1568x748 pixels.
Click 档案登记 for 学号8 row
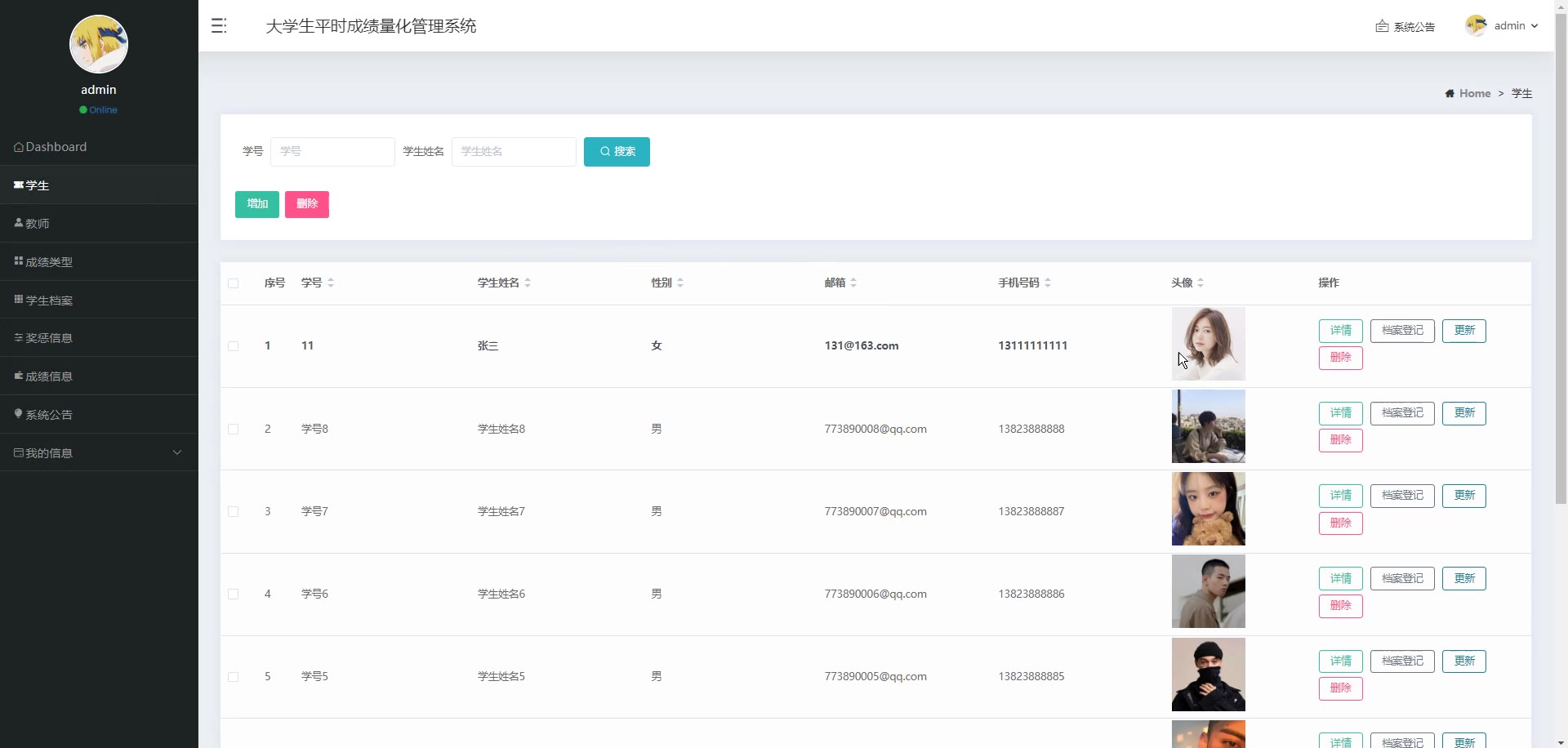pos(1402,413)
